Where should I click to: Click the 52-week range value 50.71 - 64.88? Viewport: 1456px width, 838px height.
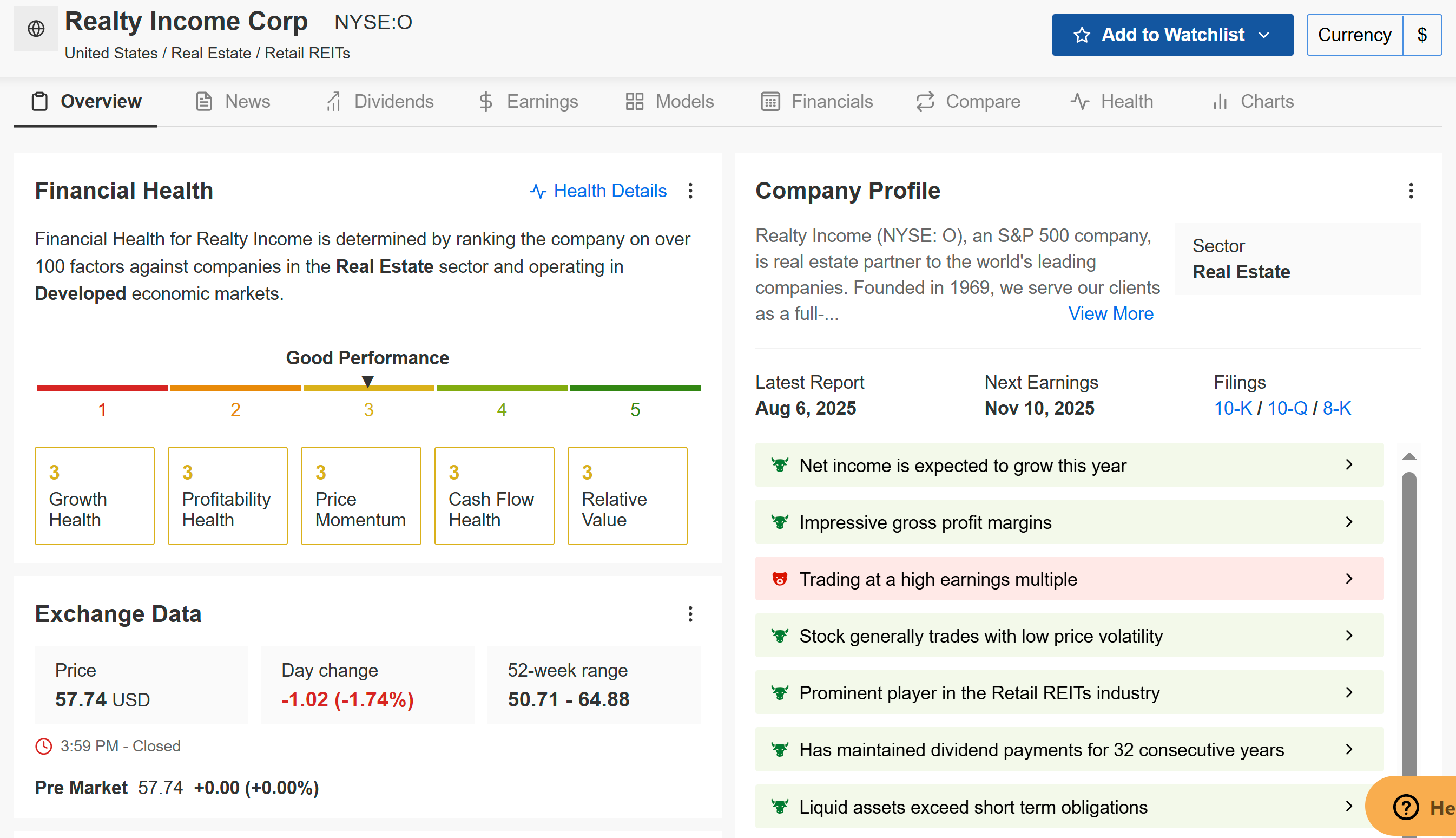pos(568,699)
